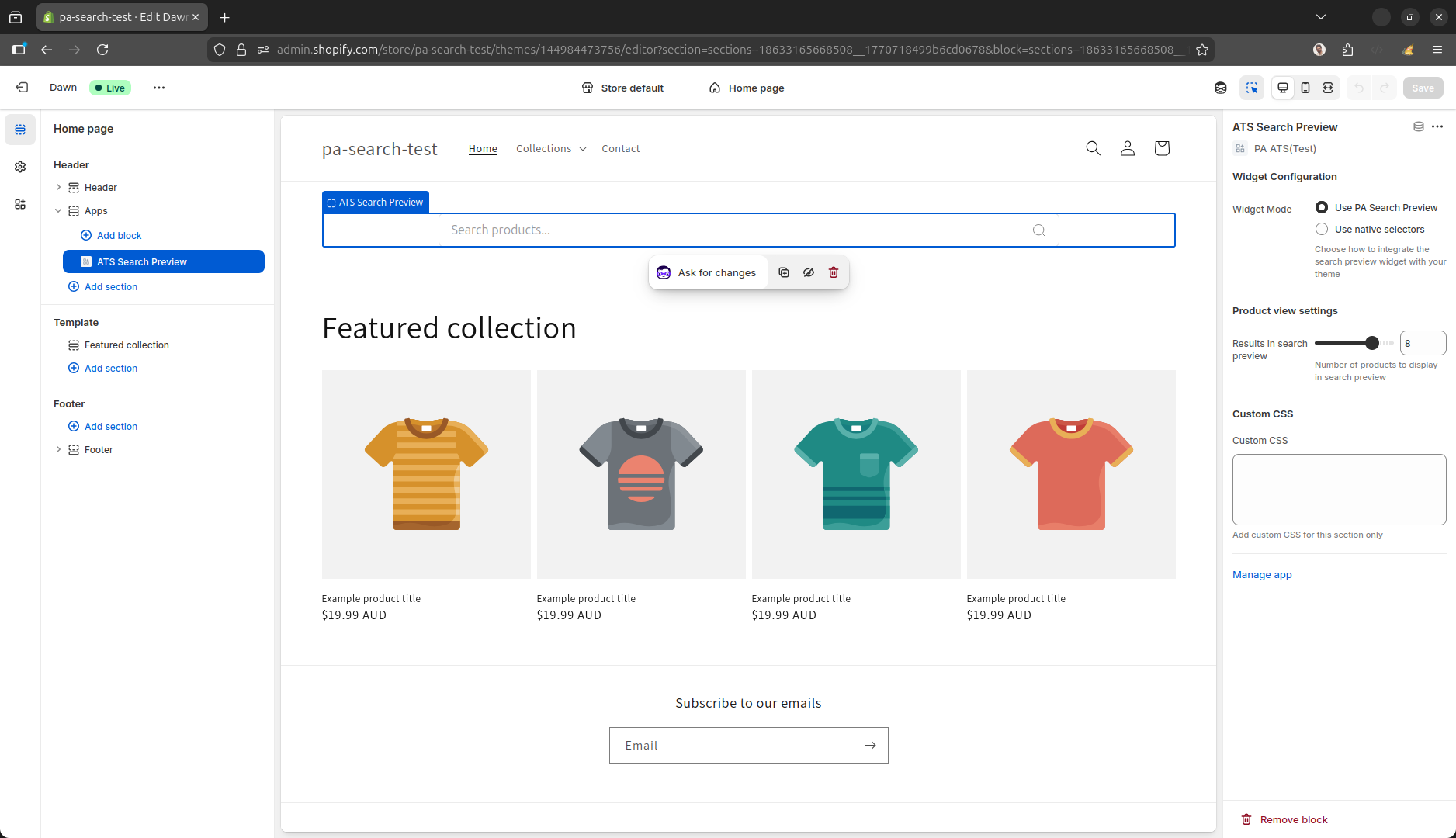Click into the Custom CSS text area
This screenshot has height=838, width=1456.
(1339, 489)
